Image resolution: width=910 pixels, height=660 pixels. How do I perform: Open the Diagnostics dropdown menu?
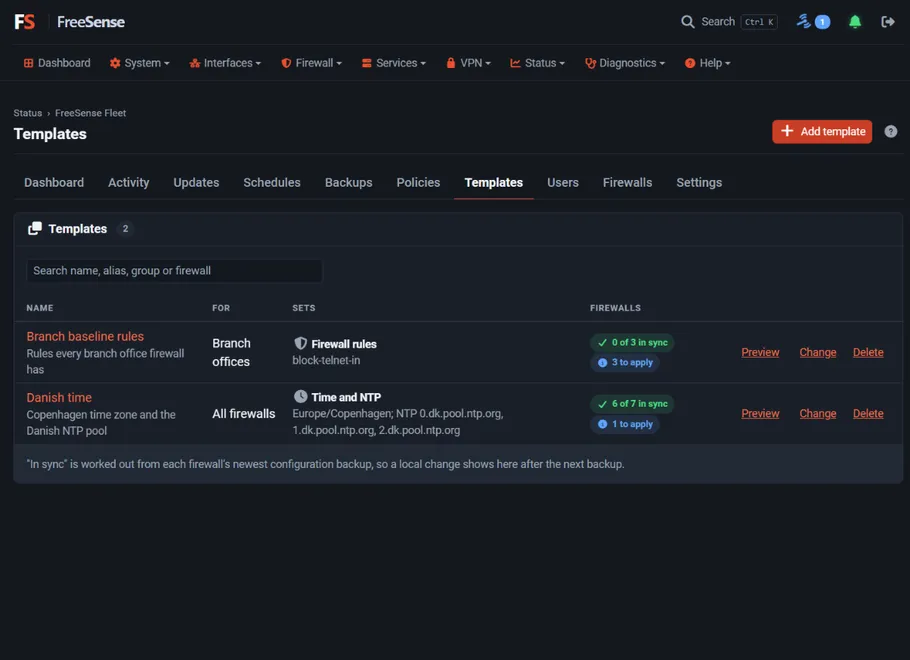[x=625, y=63]
